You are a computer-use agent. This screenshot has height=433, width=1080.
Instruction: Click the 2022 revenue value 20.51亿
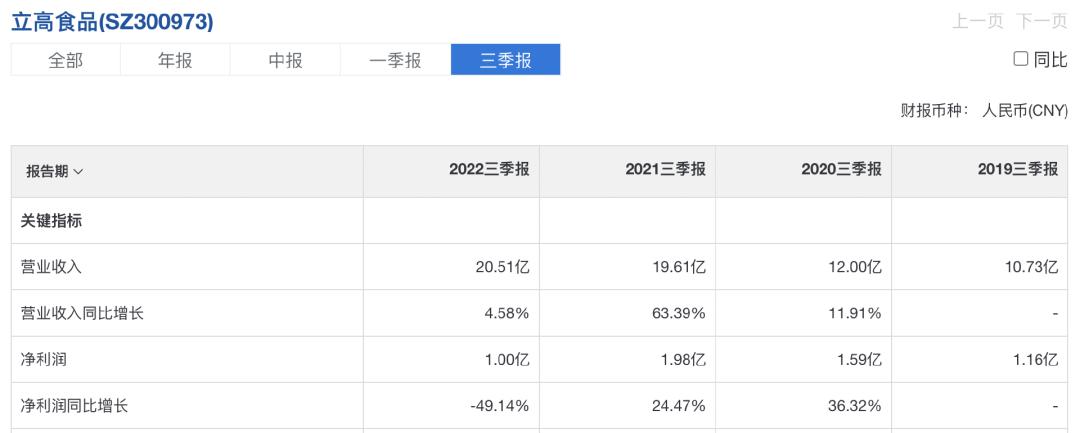502,267
